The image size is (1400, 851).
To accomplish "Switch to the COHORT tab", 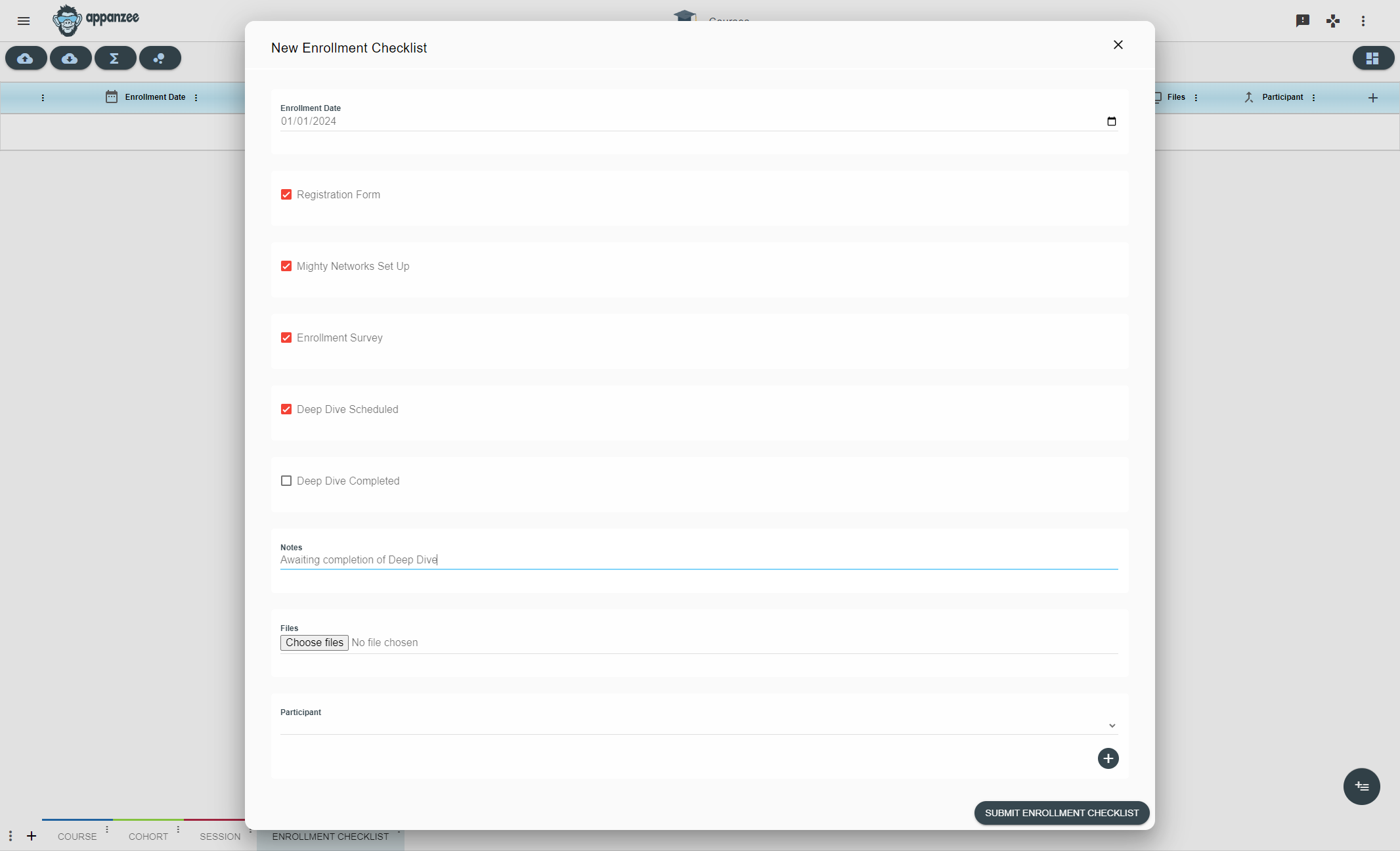I will (148, 837).
